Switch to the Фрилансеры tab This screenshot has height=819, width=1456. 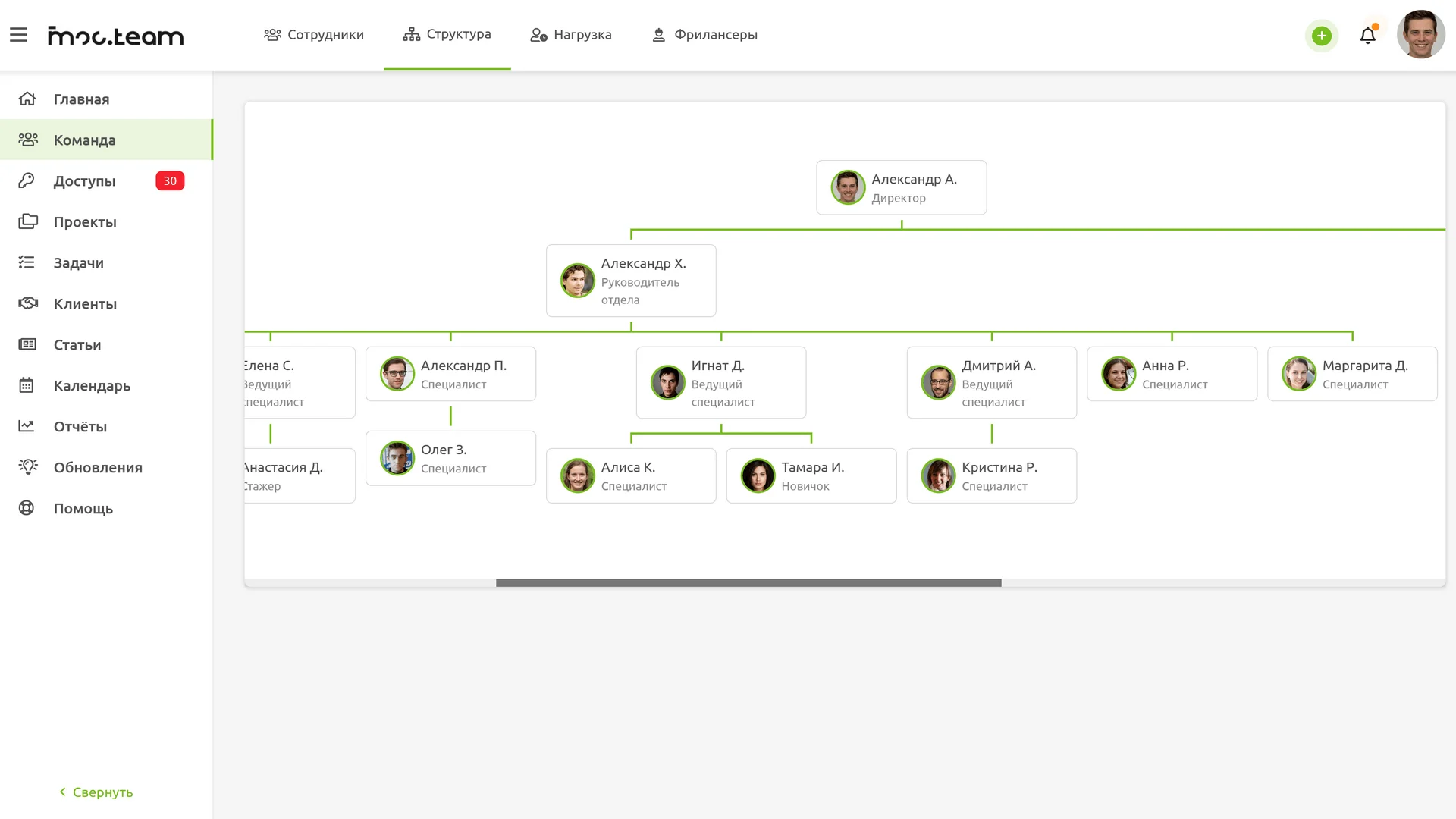pos(704,35)
